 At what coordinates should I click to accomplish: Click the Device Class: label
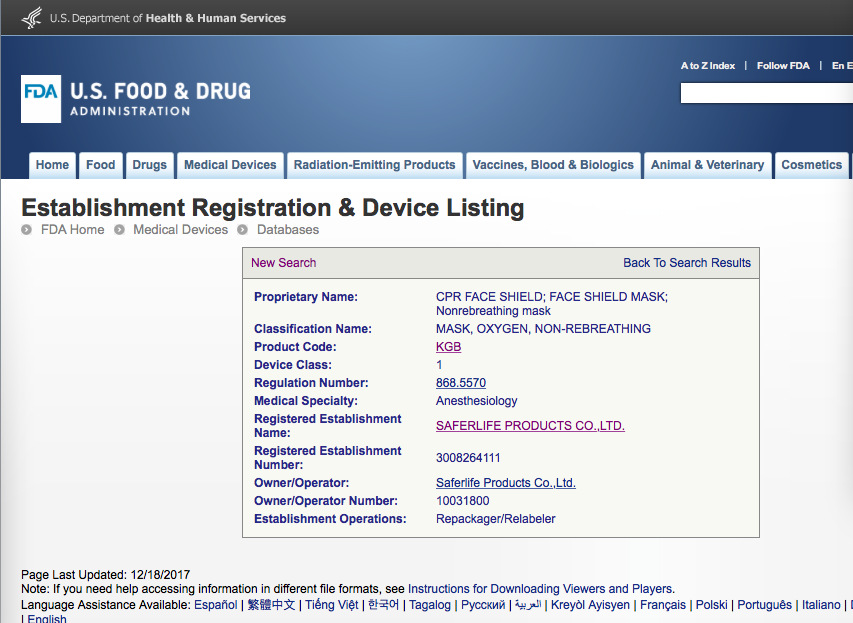click(293, 365)
